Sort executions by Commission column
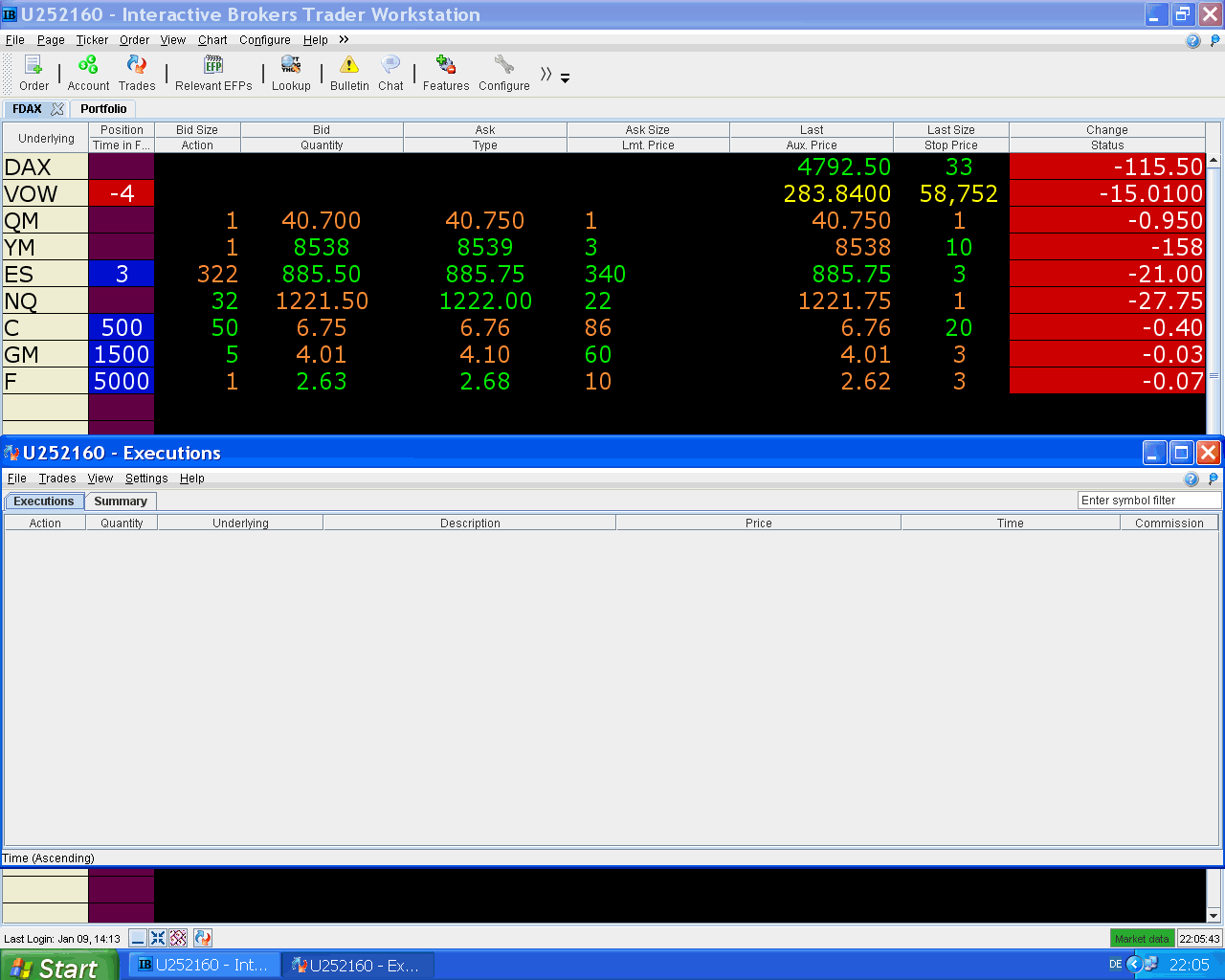The image size is (1225, 980). tap(1169, 523)
